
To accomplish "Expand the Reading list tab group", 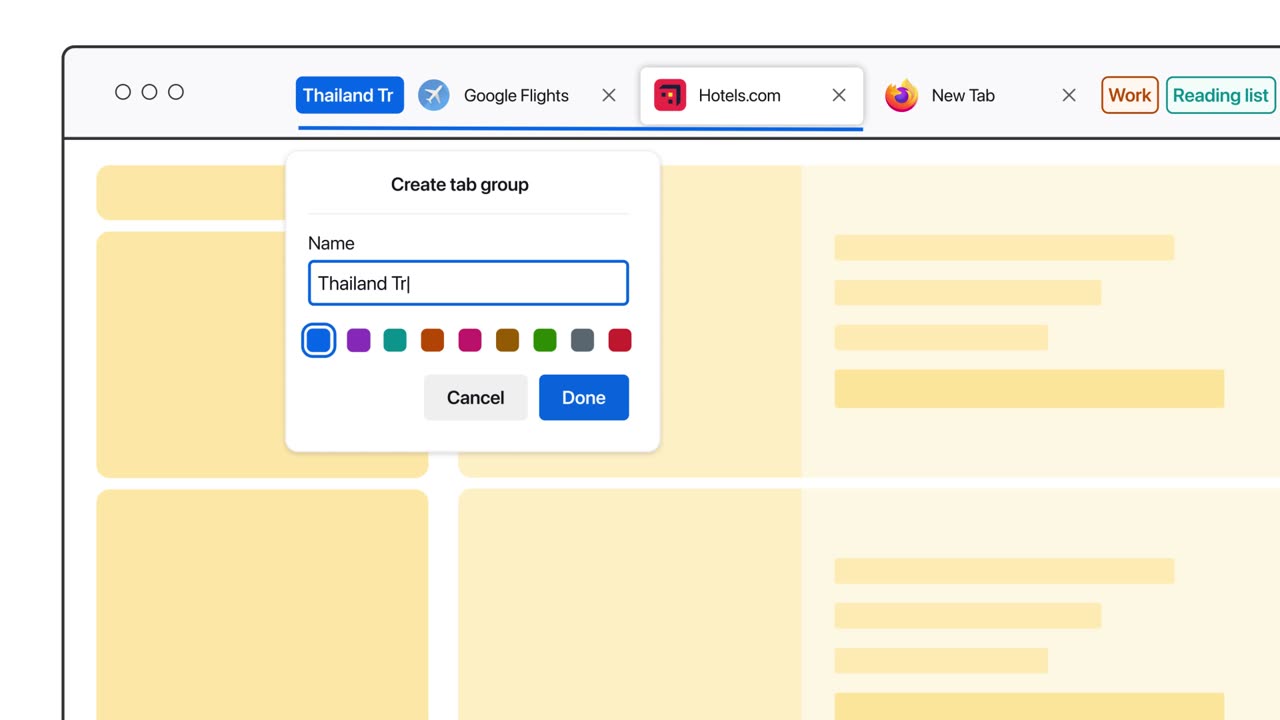I will (x=1221, y=95).
